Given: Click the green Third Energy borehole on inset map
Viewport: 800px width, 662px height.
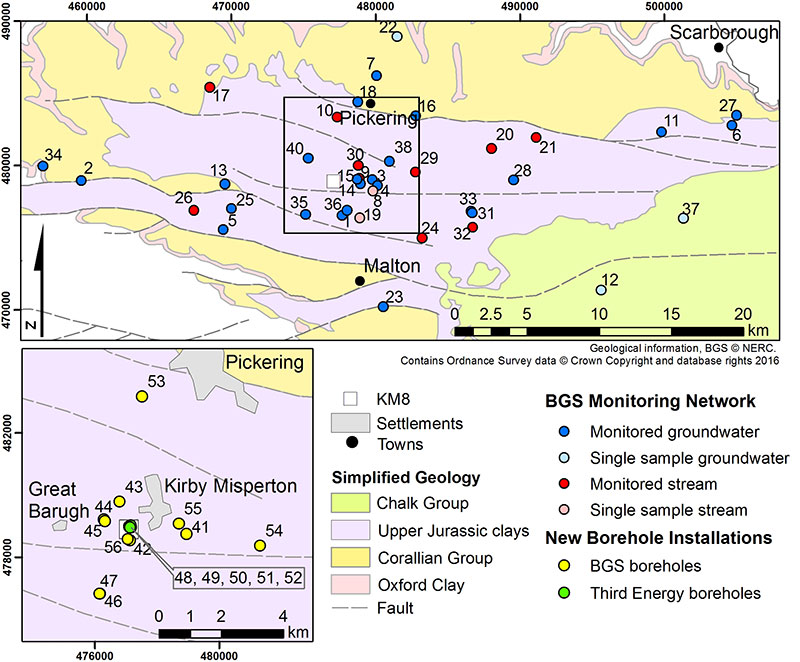Looking at the screenshot, I should click(x=129, y=526).
